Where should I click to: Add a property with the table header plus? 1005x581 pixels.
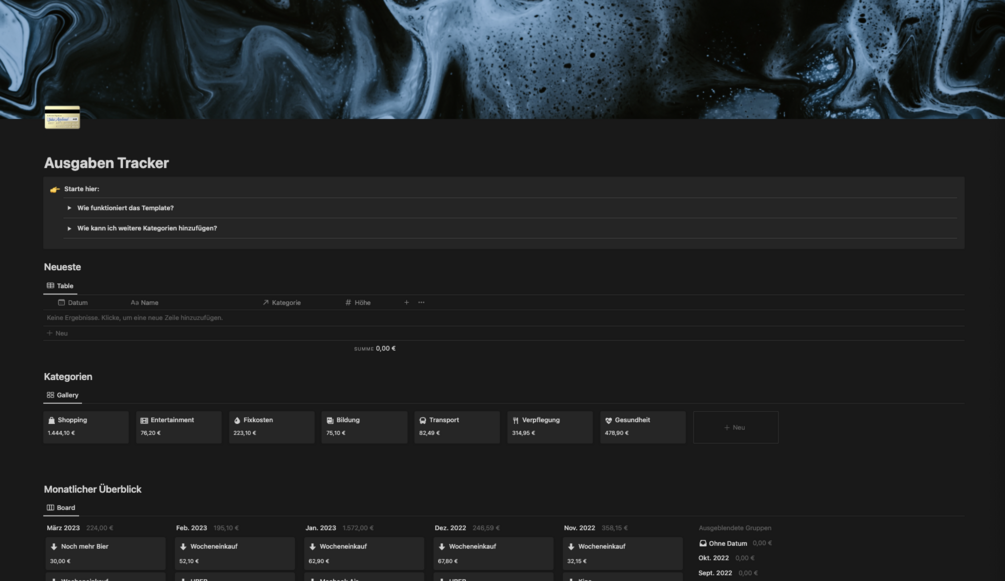point(406,302)
